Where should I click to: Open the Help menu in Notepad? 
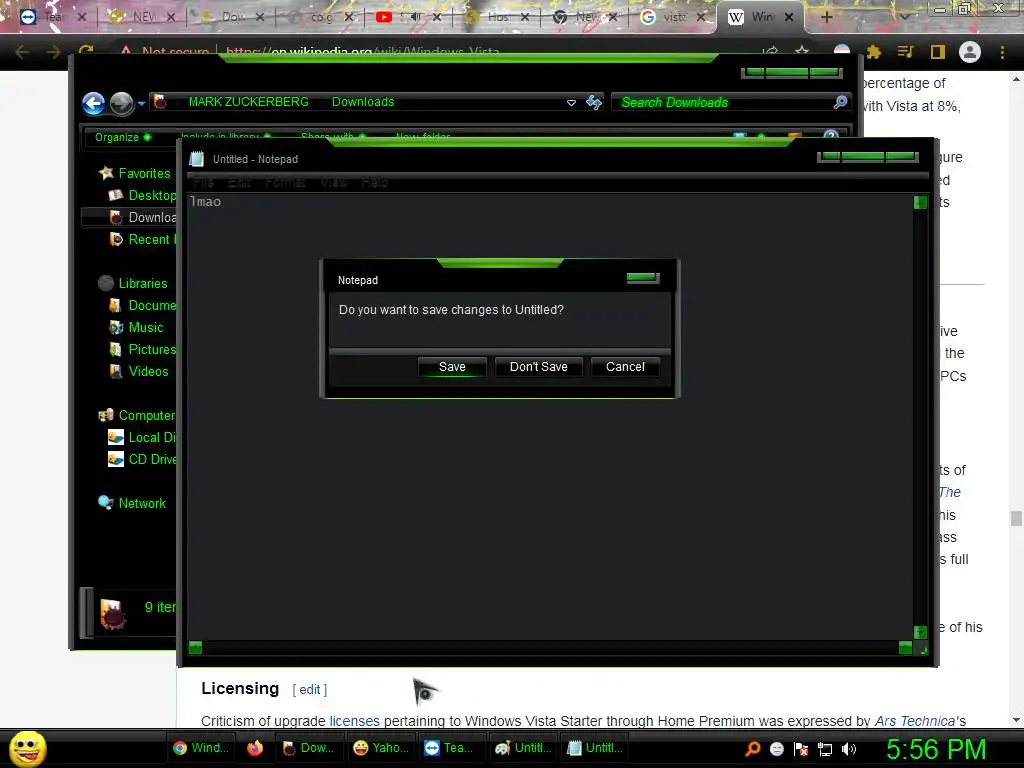[375, 182]
